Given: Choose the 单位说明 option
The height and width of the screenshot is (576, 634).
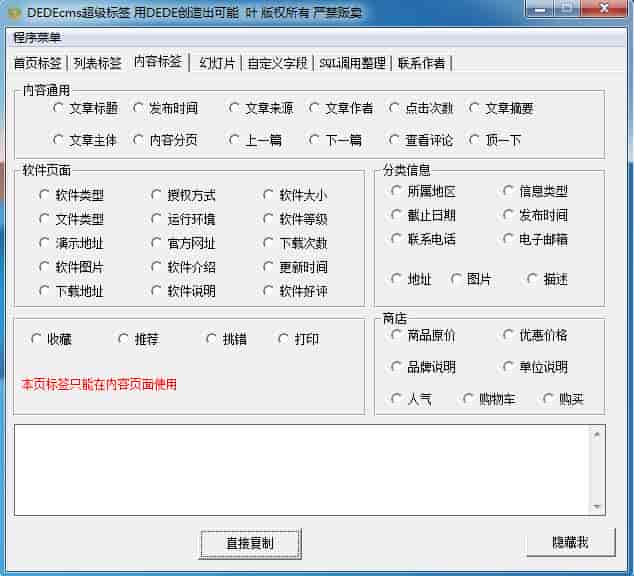Looking at the screenshot, I should pos(535,367).
